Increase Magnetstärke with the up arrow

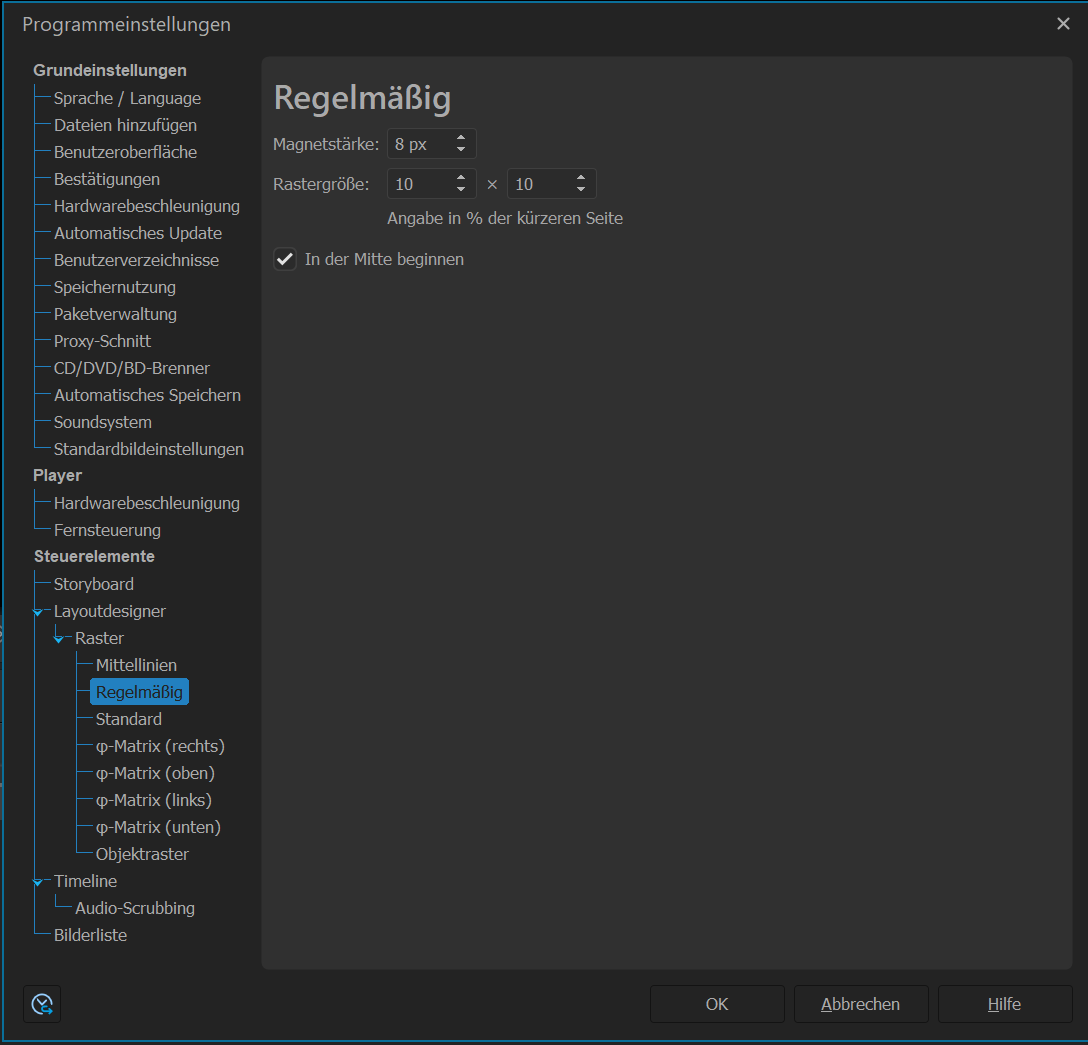(x=460, y=138)
